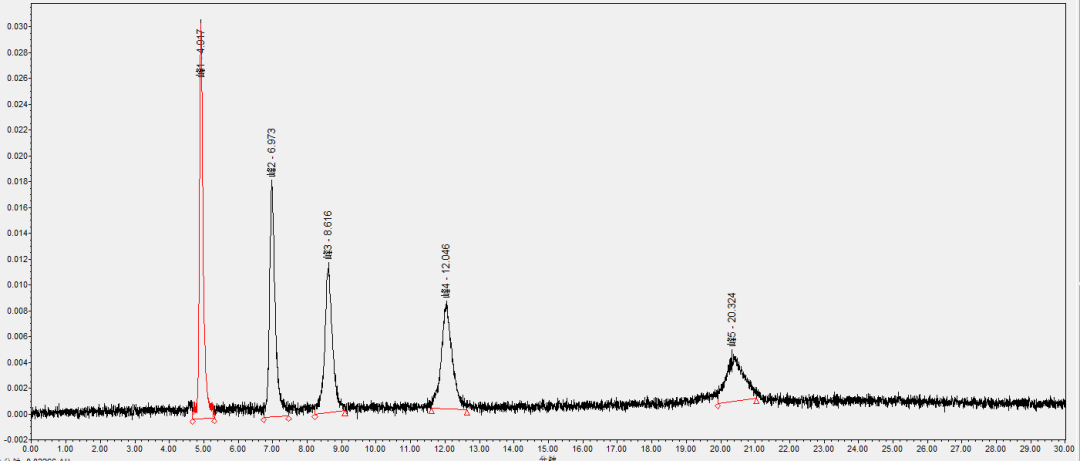Click the 25.00 x-axis tick label
1080x461 pixels.
click(x=893, y=448)
